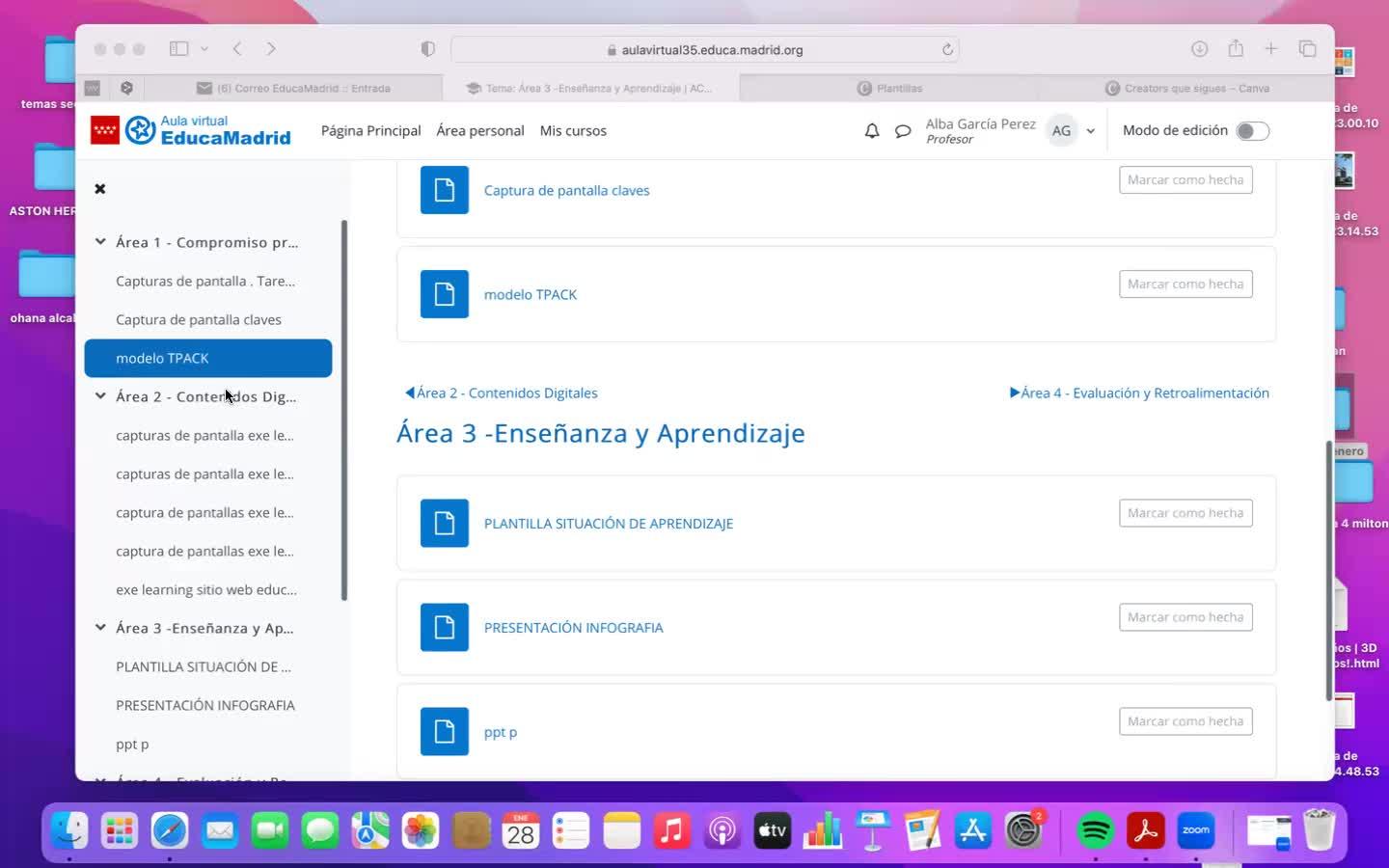1389x868 pixels.
Task: Open Zoom from the Dock
Action: pos(1196,830)
